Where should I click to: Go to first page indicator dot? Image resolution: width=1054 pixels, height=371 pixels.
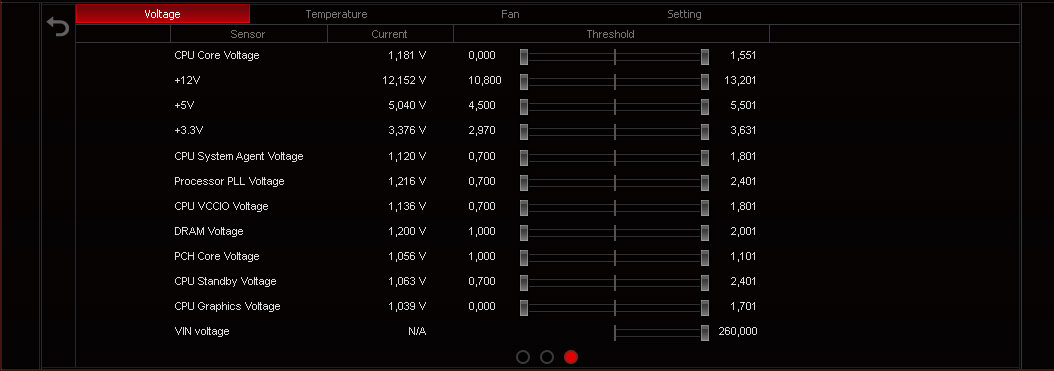tap(523, 357)
